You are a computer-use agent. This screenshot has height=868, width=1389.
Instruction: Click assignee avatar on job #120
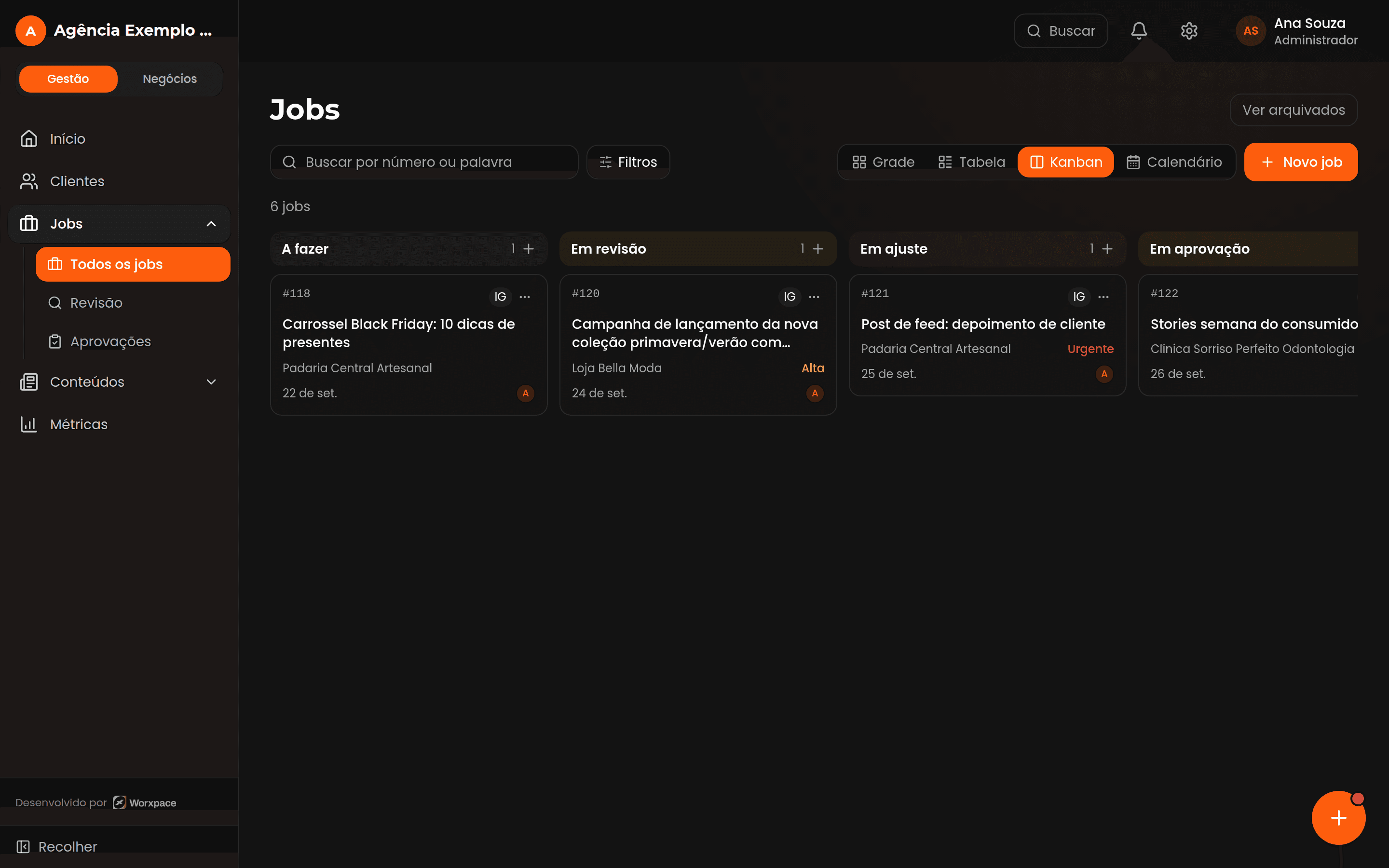815,393
